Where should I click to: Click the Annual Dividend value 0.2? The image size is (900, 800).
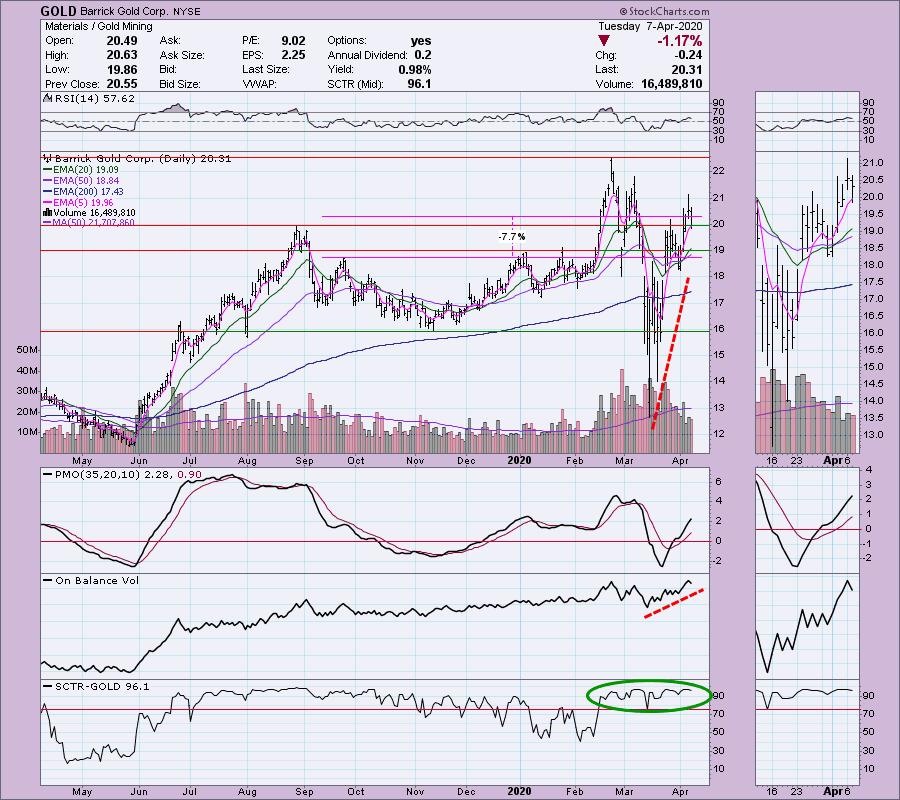point(423,55)
